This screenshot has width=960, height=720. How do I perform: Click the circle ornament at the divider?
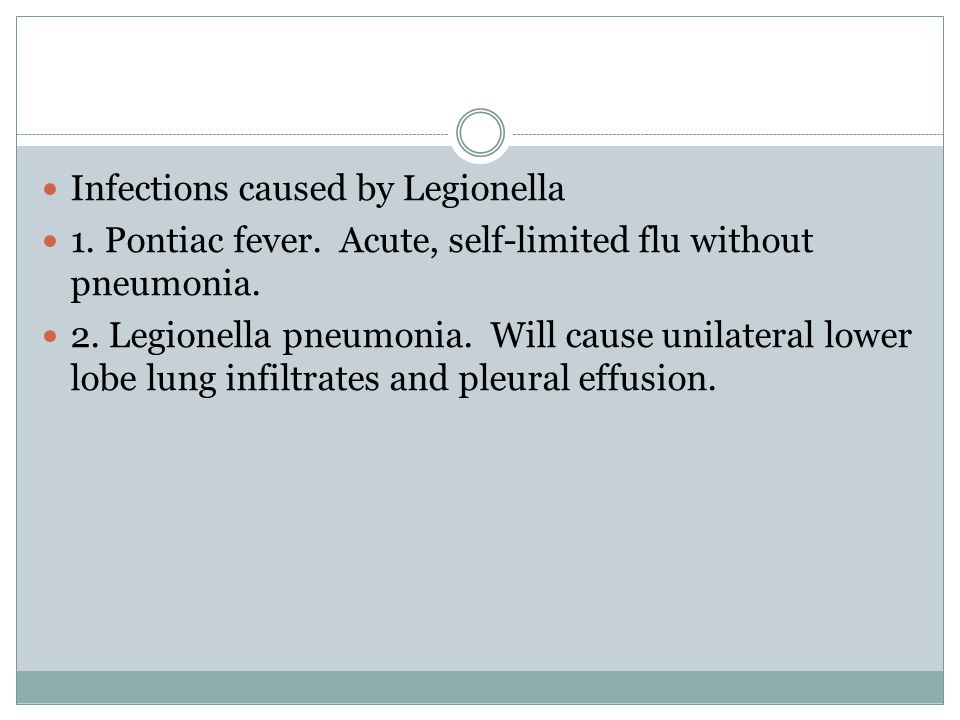coord(481,133)
